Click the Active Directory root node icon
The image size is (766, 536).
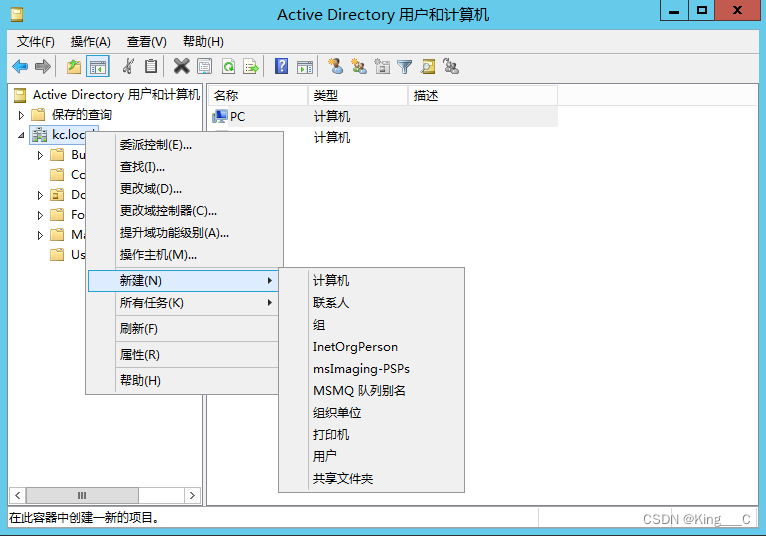point(20,95)
